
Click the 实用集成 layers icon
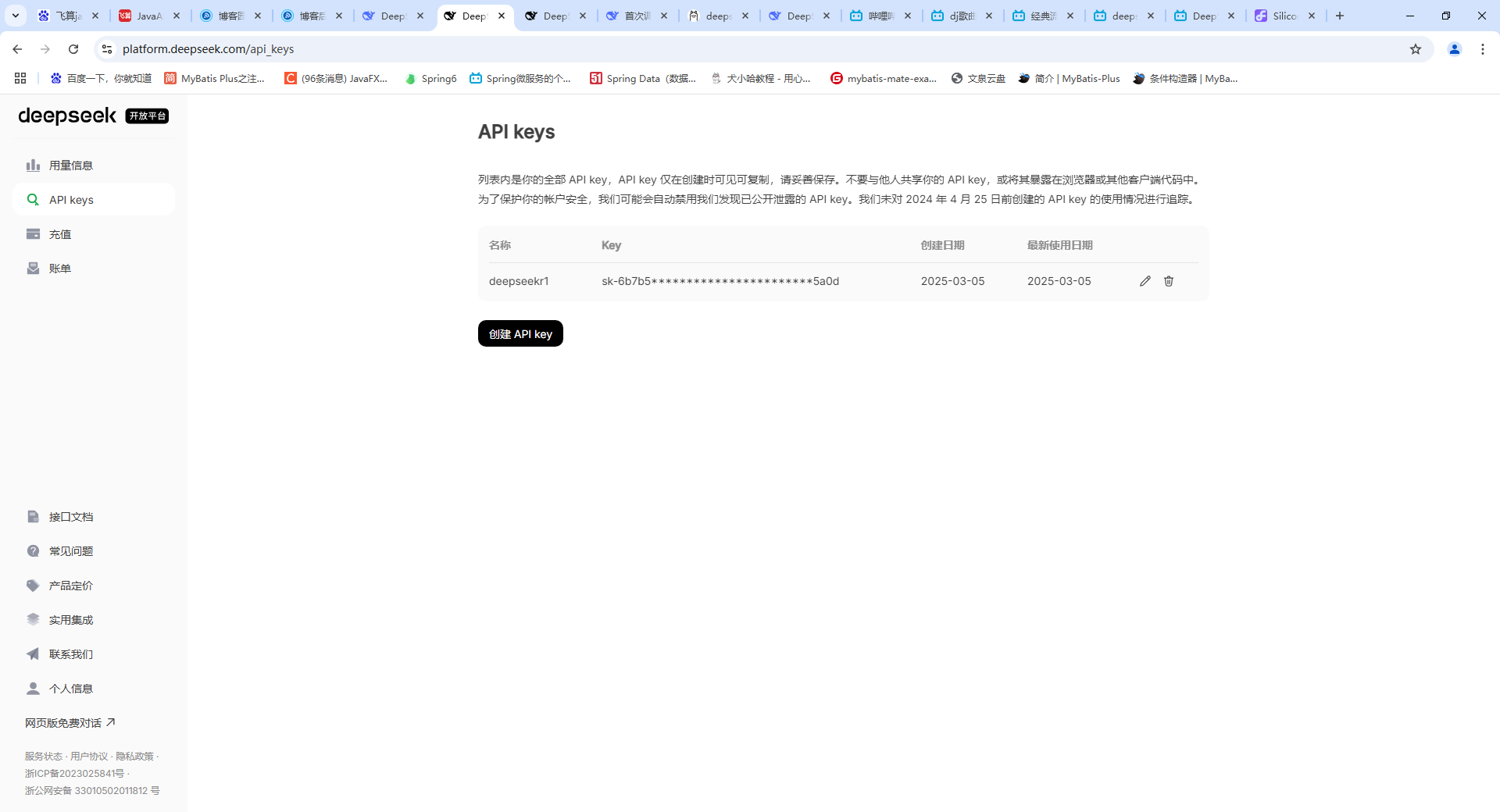(x=33, y=620)
